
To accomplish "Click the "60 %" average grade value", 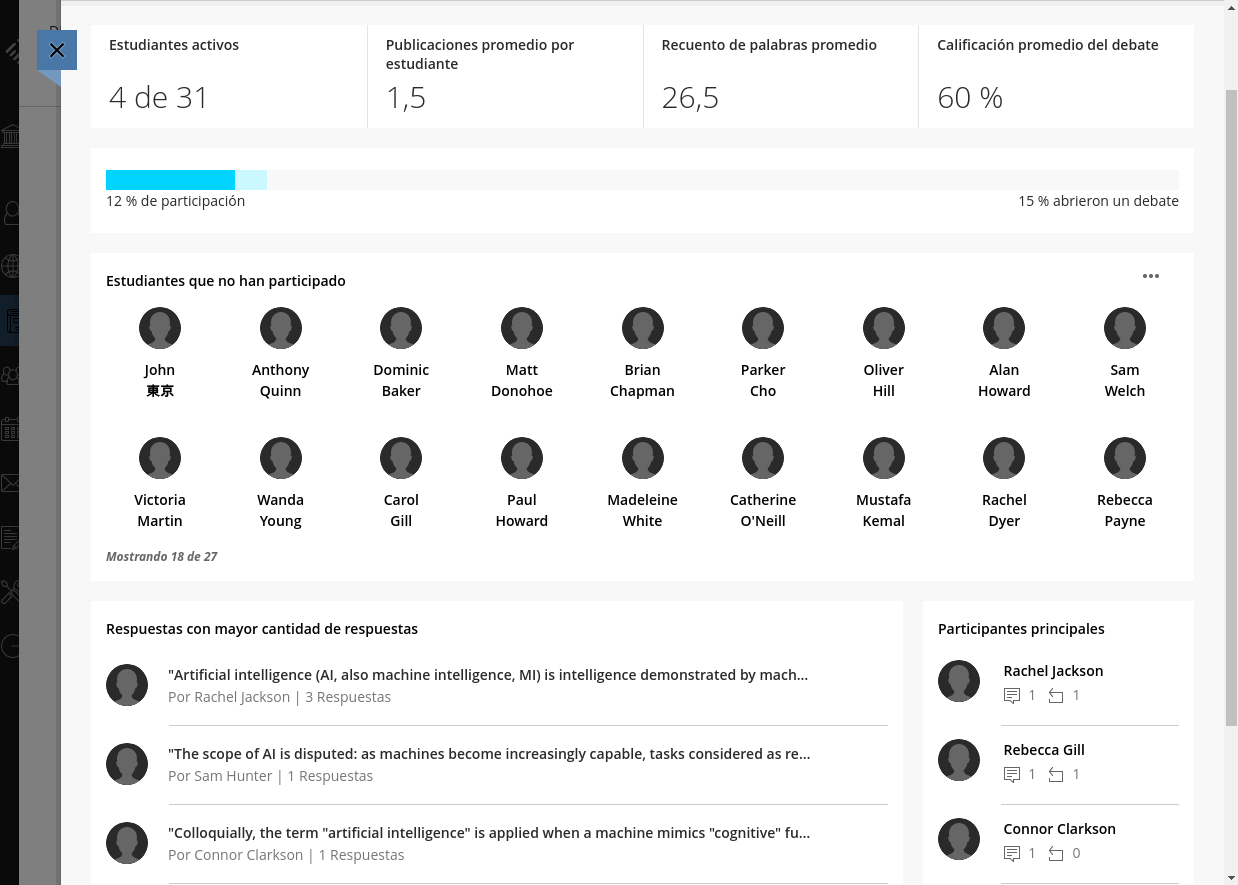I will point(970,97).
